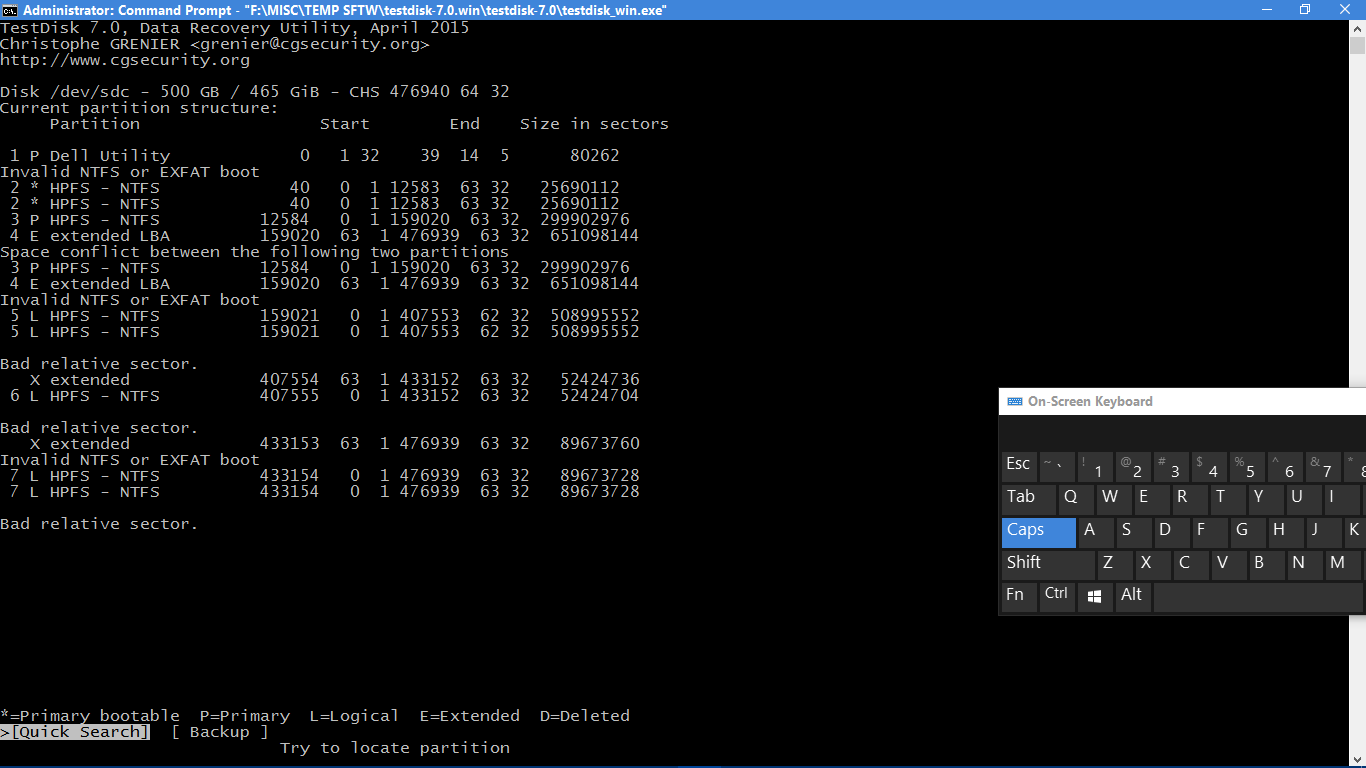Click the '6 L HPFS - NTFS' partition row
Image resolution: width=1366 pixels, height=768 pixels.
click(325, 396)
